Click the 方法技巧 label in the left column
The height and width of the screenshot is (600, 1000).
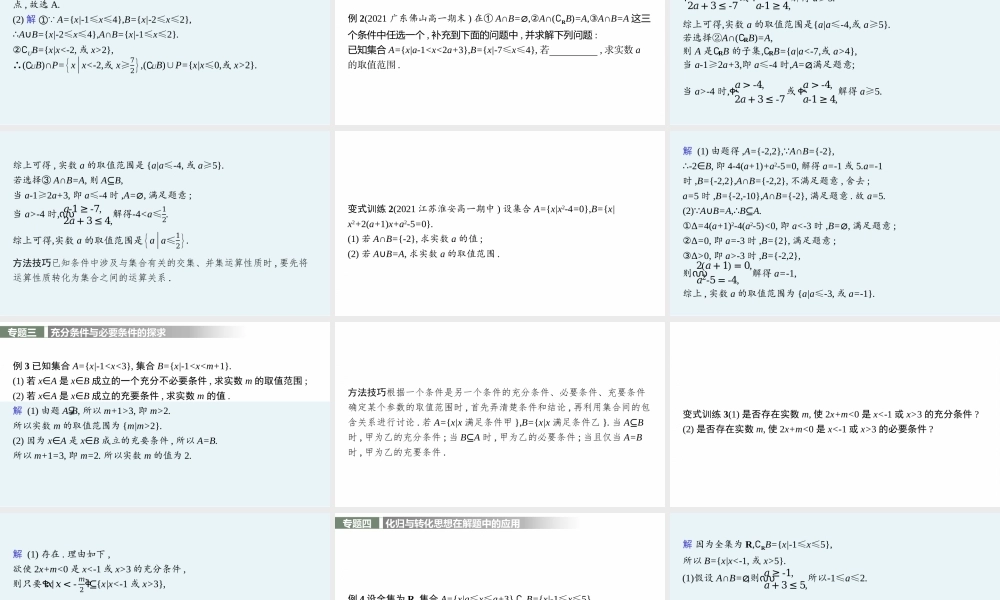pyautogui.click(x=32, y=264)
